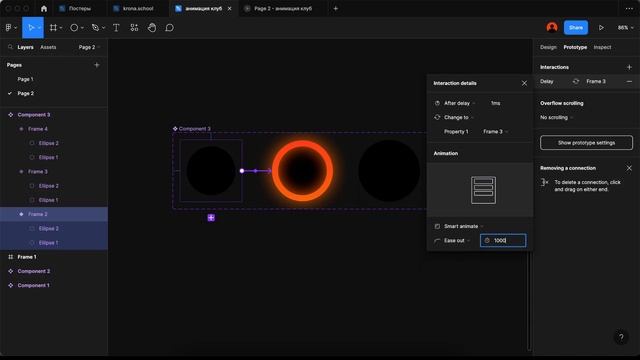The width and height of the screenshot is (640, 360).
Task: Select the Frame tool
Action: [x=53, y=28]
